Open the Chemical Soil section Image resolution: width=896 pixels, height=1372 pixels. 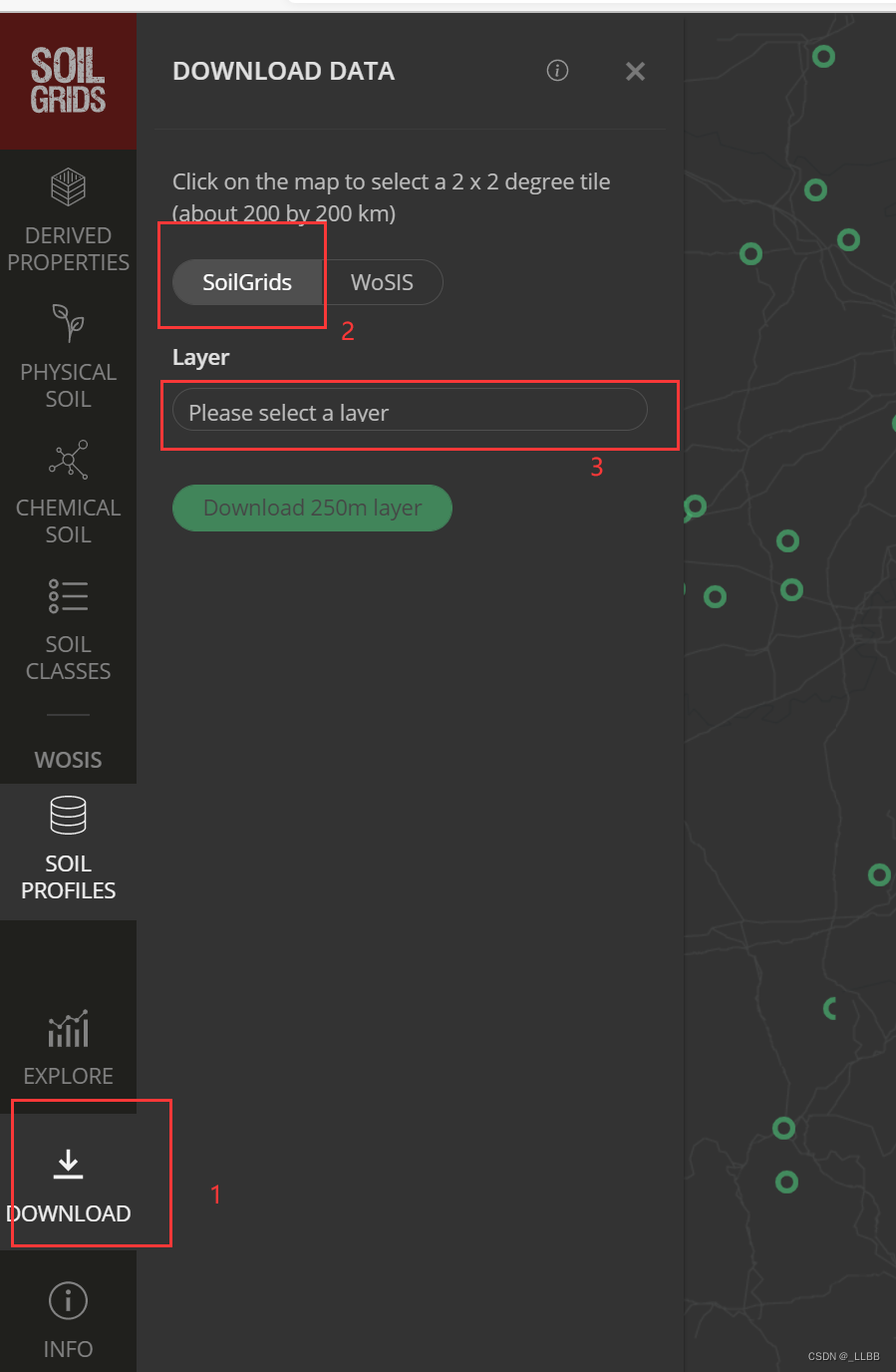[68, 492]
